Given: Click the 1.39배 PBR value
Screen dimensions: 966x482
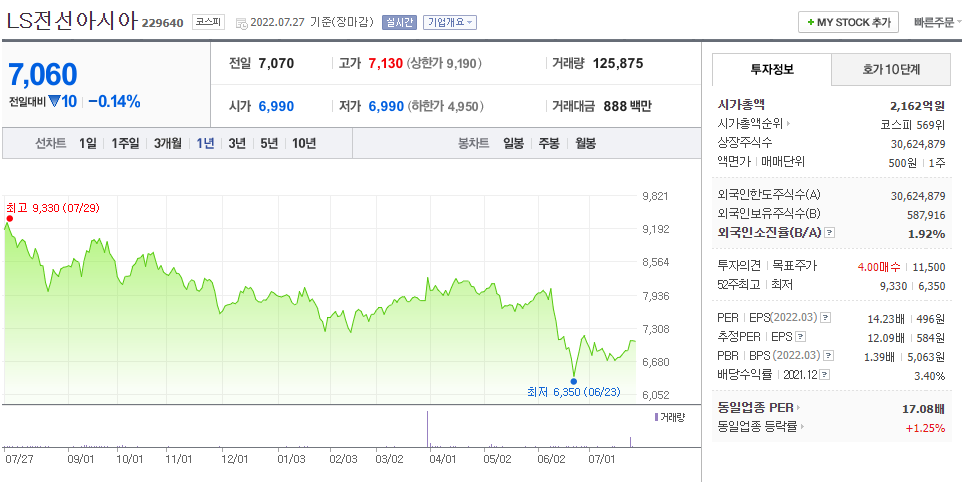Looking at the screenshot, I should click(x=878, y=356).
